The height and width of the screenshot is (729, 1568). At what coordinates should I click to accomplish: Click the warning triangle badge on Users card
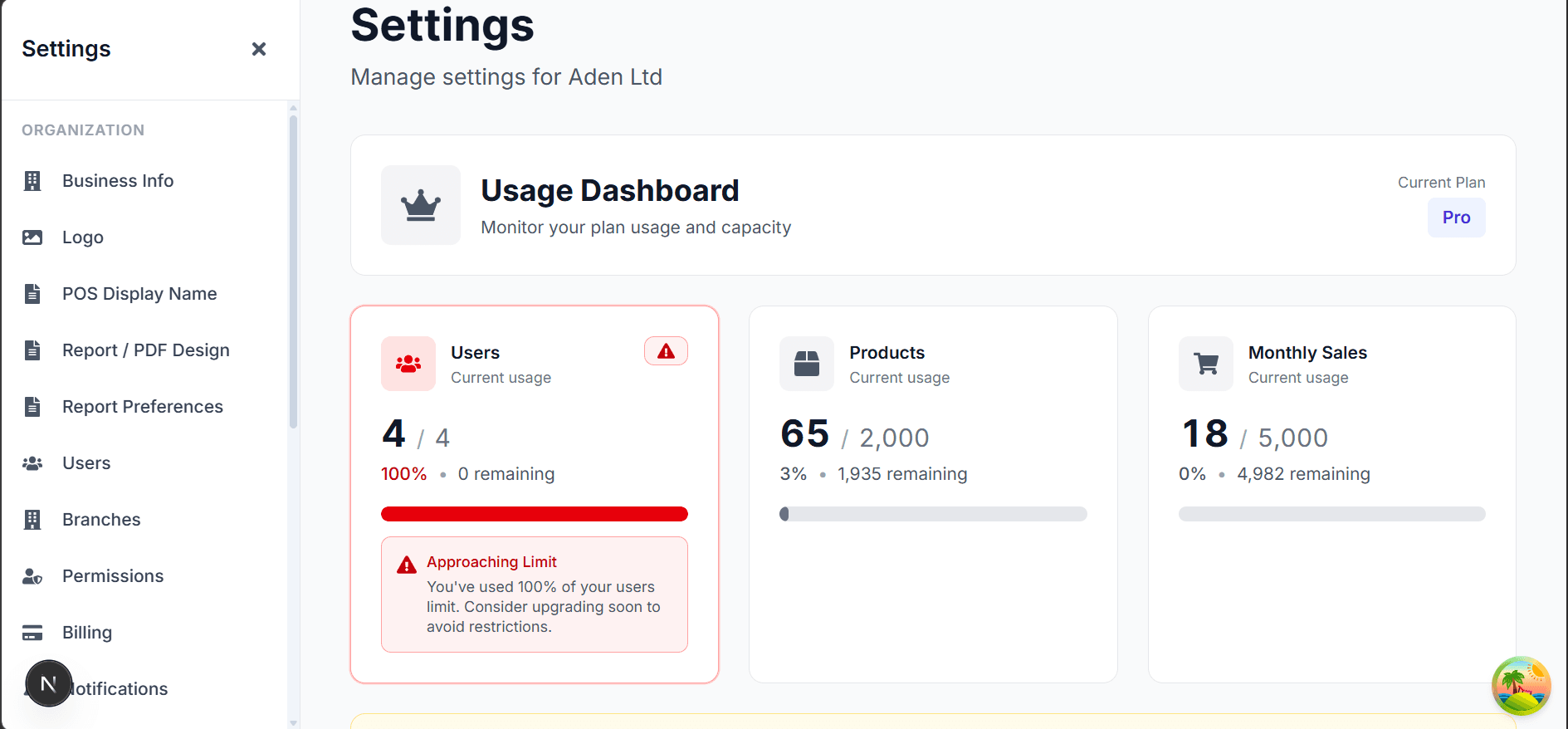coord(666,351)
